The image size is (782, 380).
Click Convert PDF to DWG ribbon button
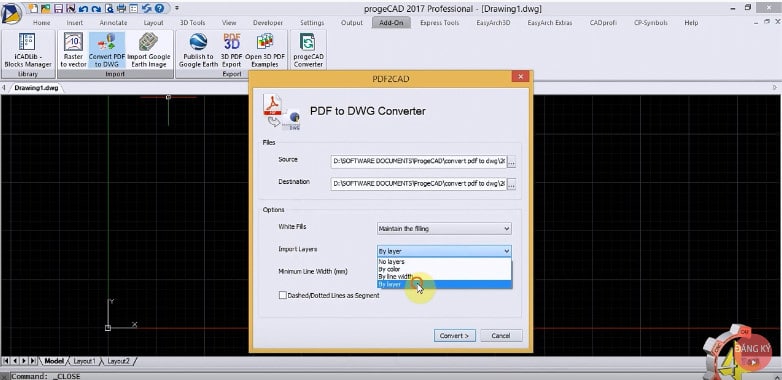107,51
